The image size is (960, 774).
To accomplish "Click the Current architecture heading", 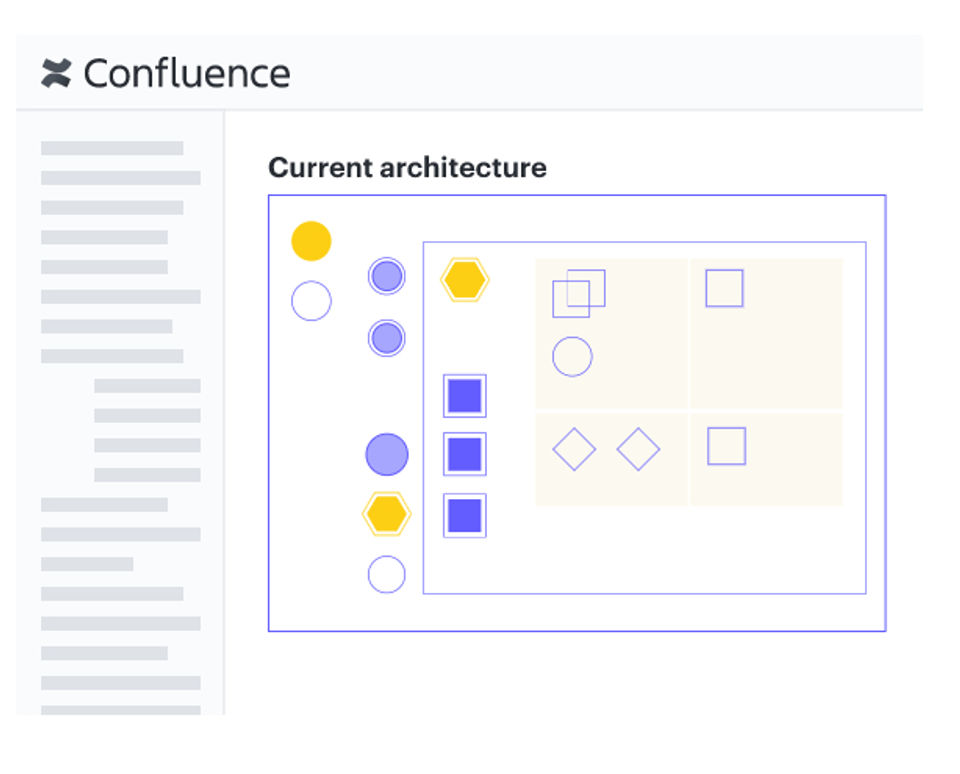I will (407, 167).
